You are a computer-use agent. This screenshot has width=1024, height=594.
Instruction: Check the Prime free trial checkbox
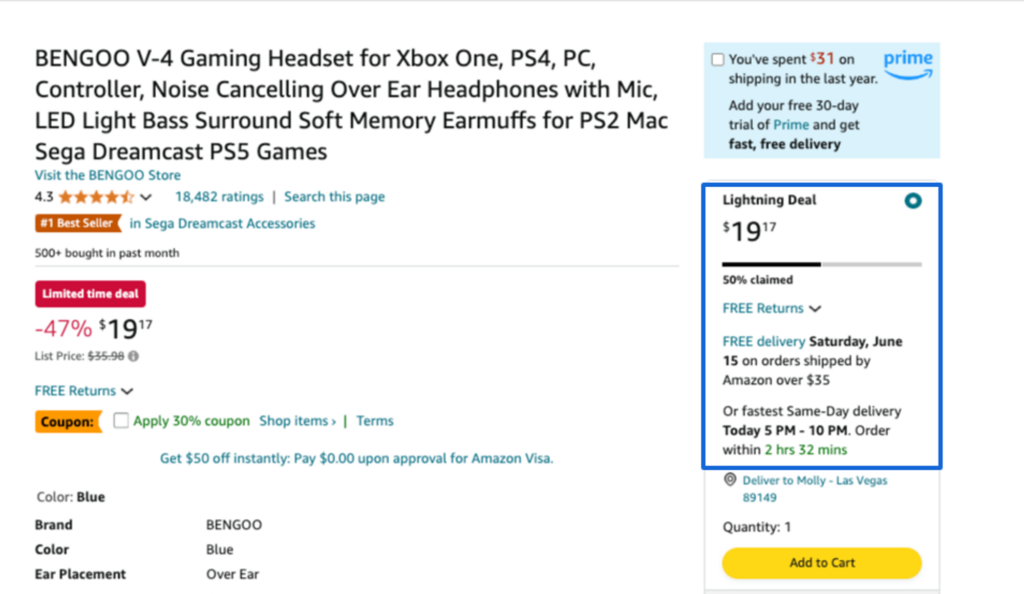tap(718, 59)
